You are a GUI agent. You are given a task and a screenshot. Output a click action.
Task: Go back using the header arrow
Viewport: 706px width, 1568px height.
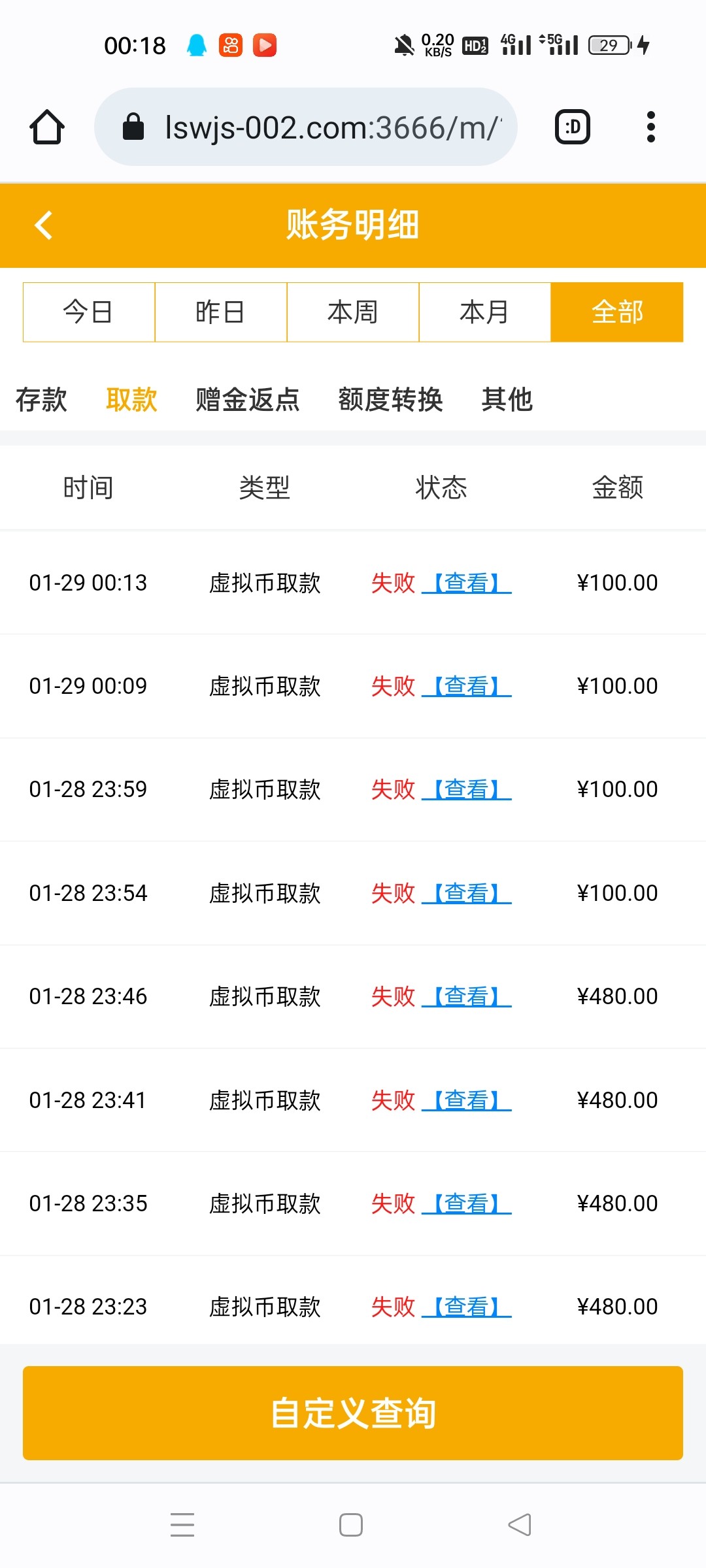click(44, 225)
